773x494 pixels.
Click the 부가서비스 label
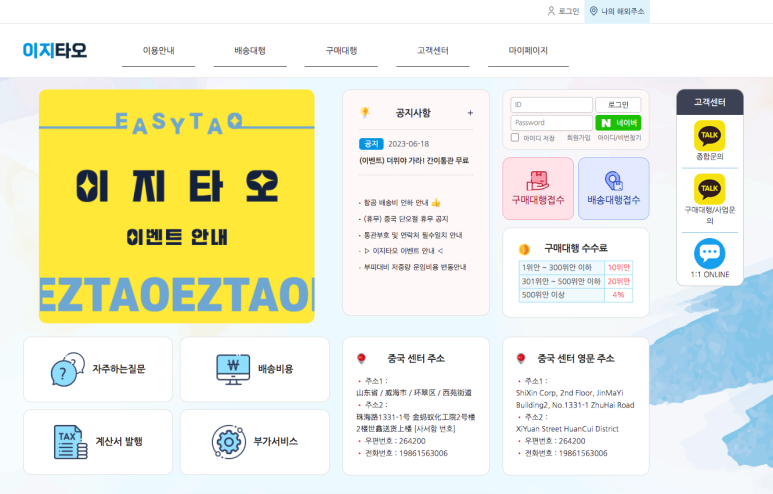276,442
